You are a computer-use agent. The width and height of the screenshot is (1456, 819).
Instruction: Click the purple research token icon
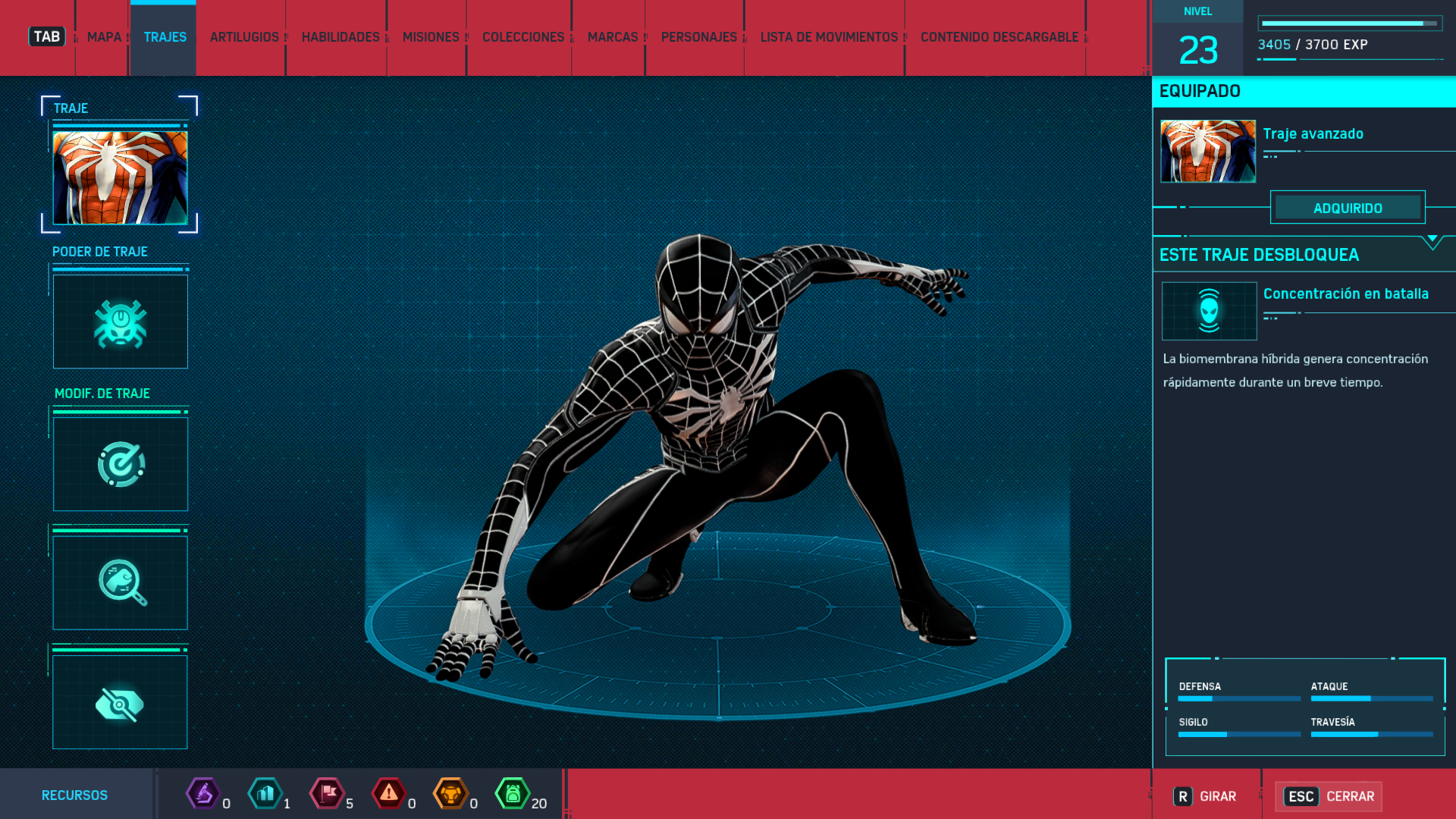coord(203,794)
